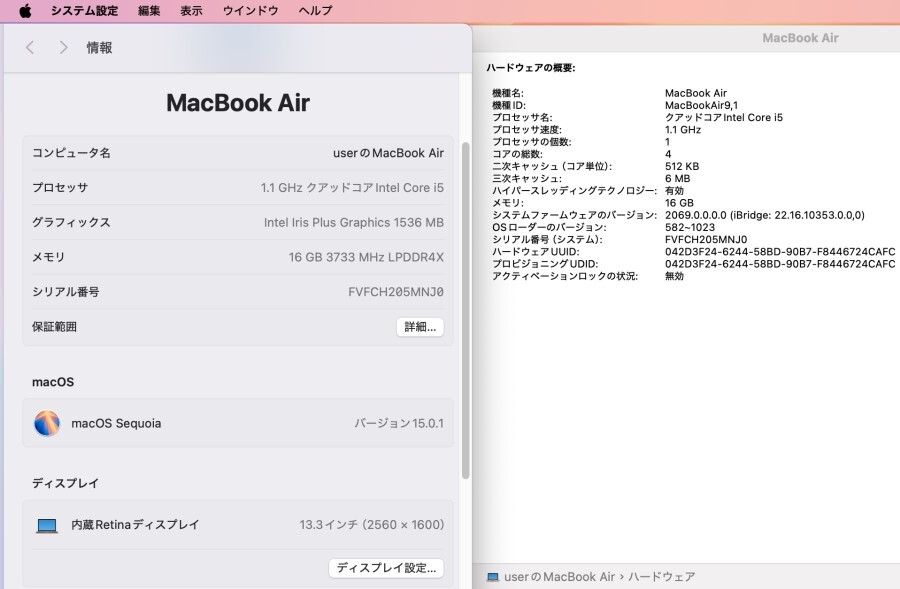
Task: Click the 詳細... warranty button
Action: (x=420, y=327)
